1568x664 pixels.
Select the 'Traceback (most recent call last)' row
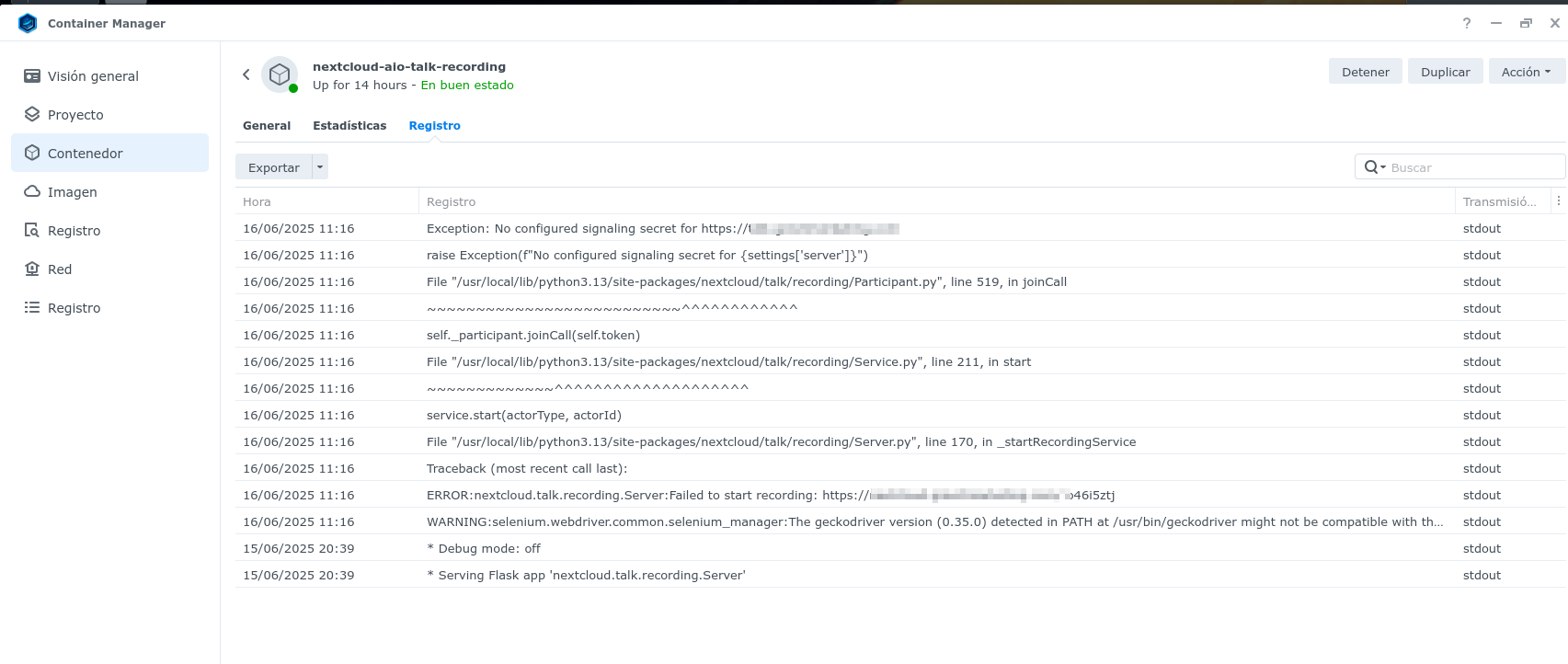coord(900,468)
